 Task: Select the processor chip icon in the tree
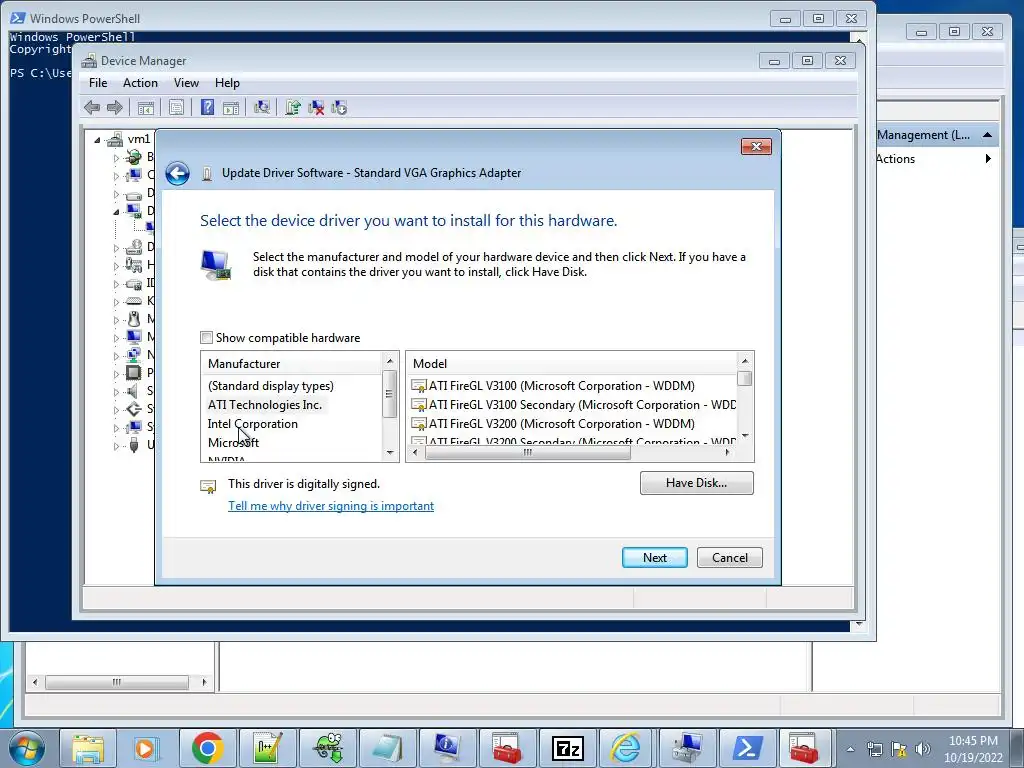click(133, 373)
